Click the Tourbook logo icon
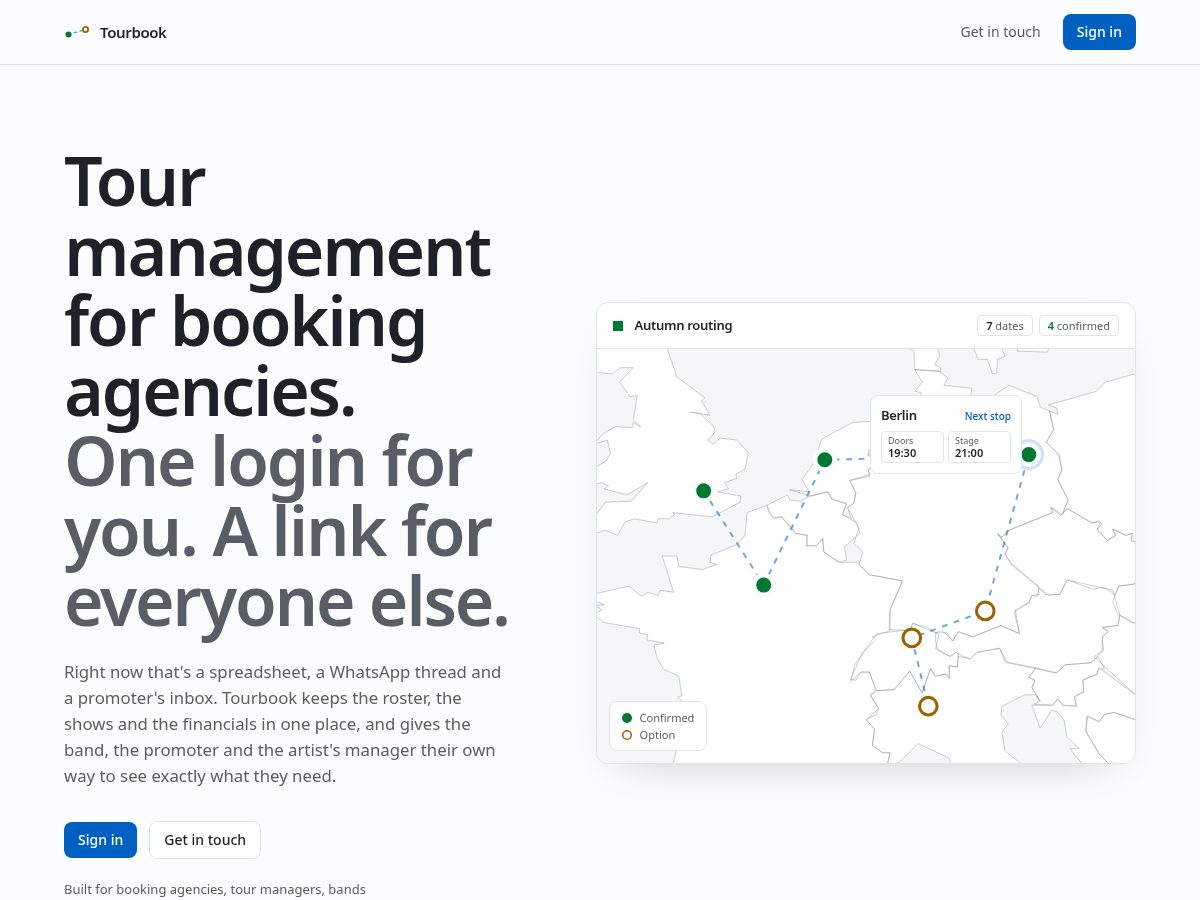 coord(77,32)
